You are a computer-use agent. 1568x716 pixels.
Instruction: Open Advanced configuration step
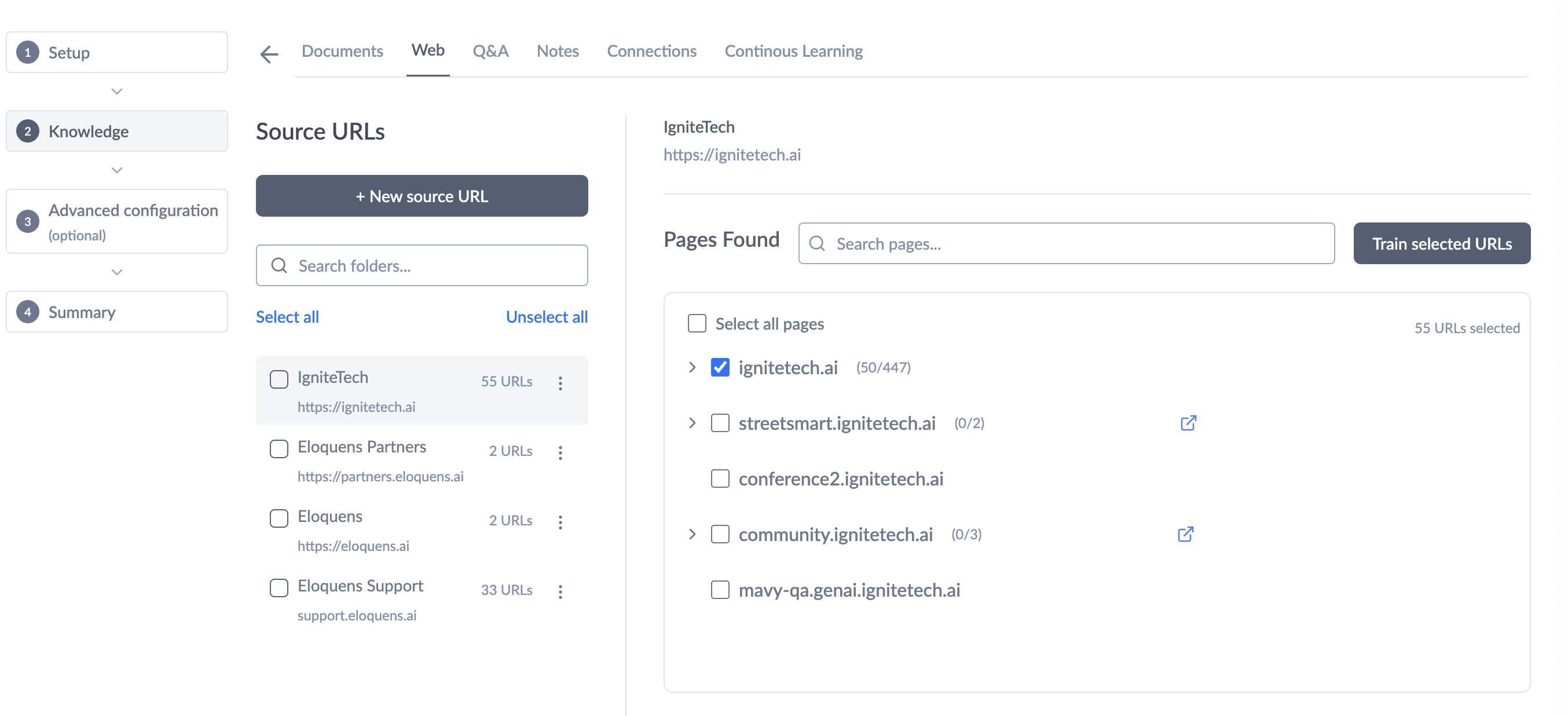(x=117, y=222)
